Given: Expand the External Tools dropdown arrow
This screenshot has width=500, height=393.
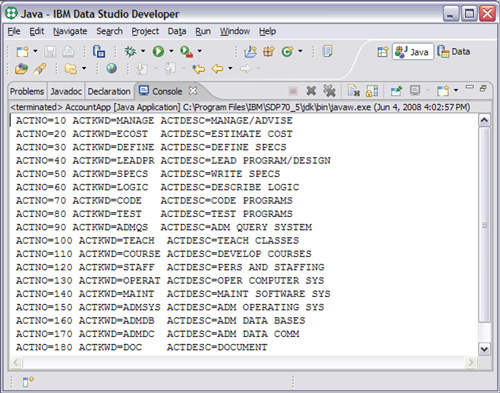Looking at the screenshot, I should pyautogui.click(x=200, y=51).
